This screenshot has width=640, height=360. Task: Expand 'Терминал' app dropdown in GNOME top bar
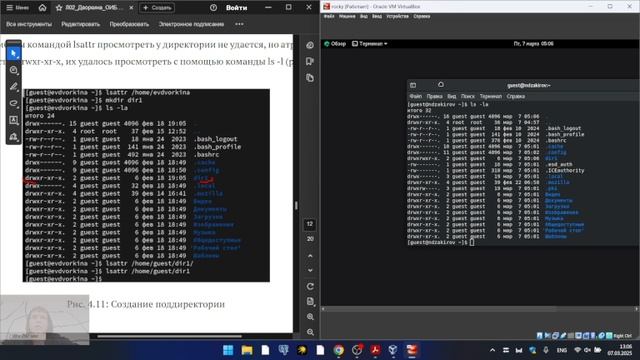coord(369,44)
